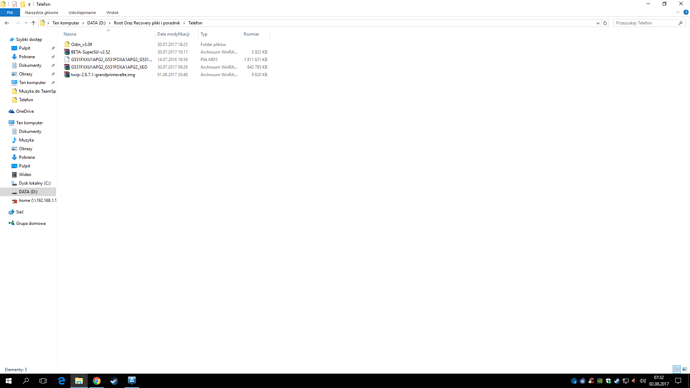Open Microsoft Edge from the taskbar

62,381
